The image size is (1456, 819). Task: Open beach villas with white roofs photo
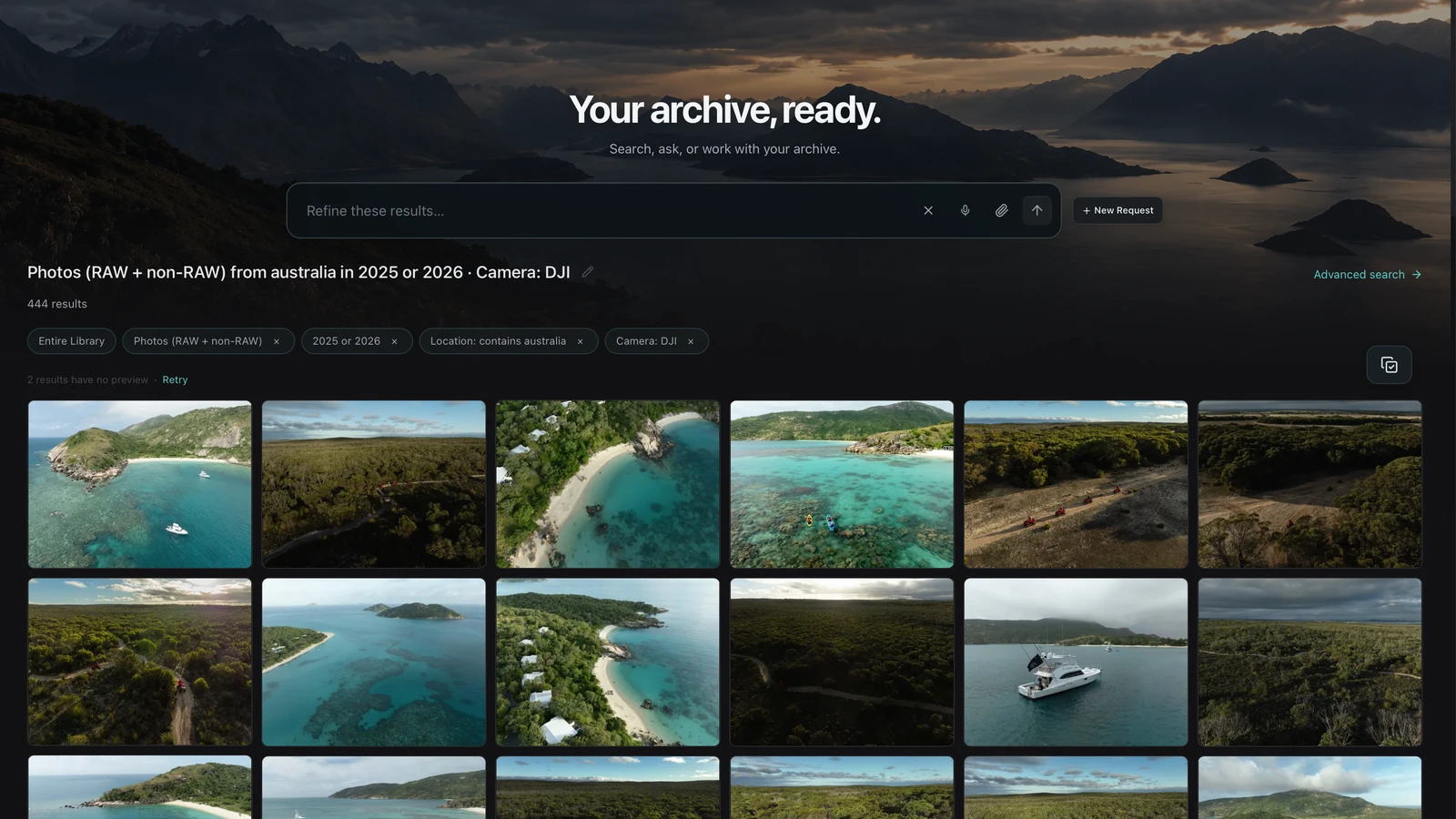(x=608, y=662)
